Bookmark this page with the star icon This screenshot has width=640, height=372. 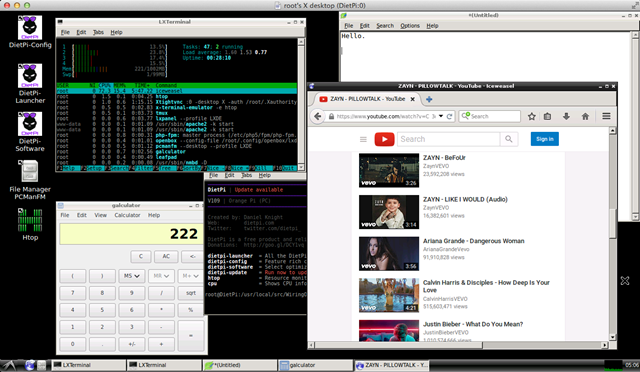(x=531, y=116)
